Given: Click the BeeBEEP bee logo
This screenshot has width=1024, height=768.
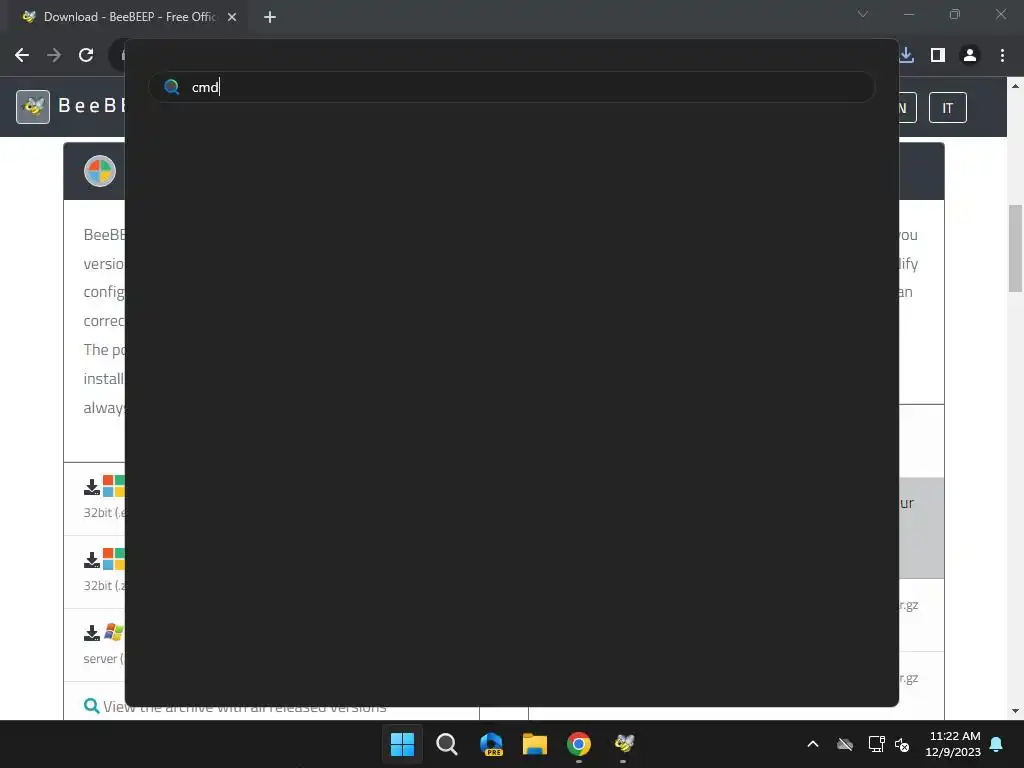Looking at the screenshot, I should coord(33,107).
